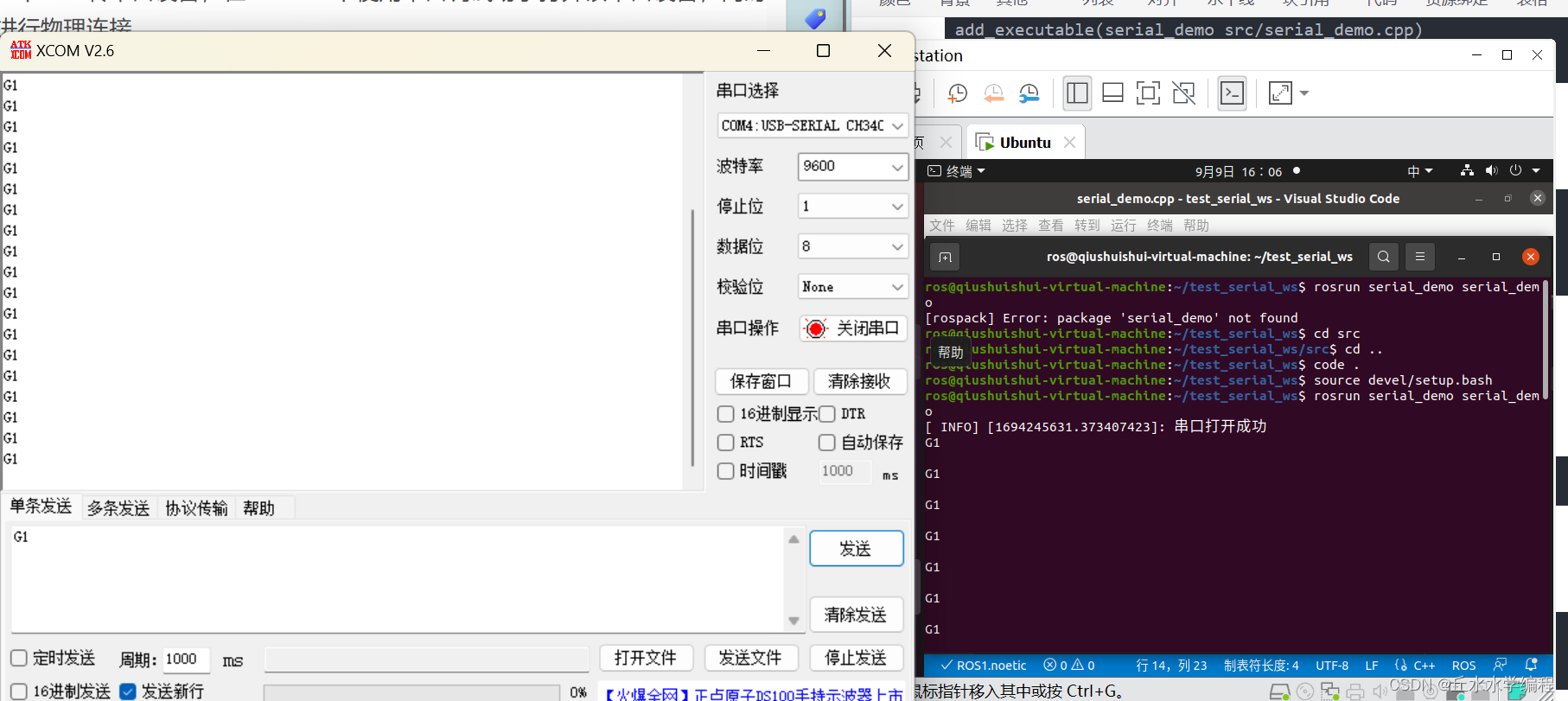
Task: Open the 数据位 dropdown
Action: click(852, 246)
